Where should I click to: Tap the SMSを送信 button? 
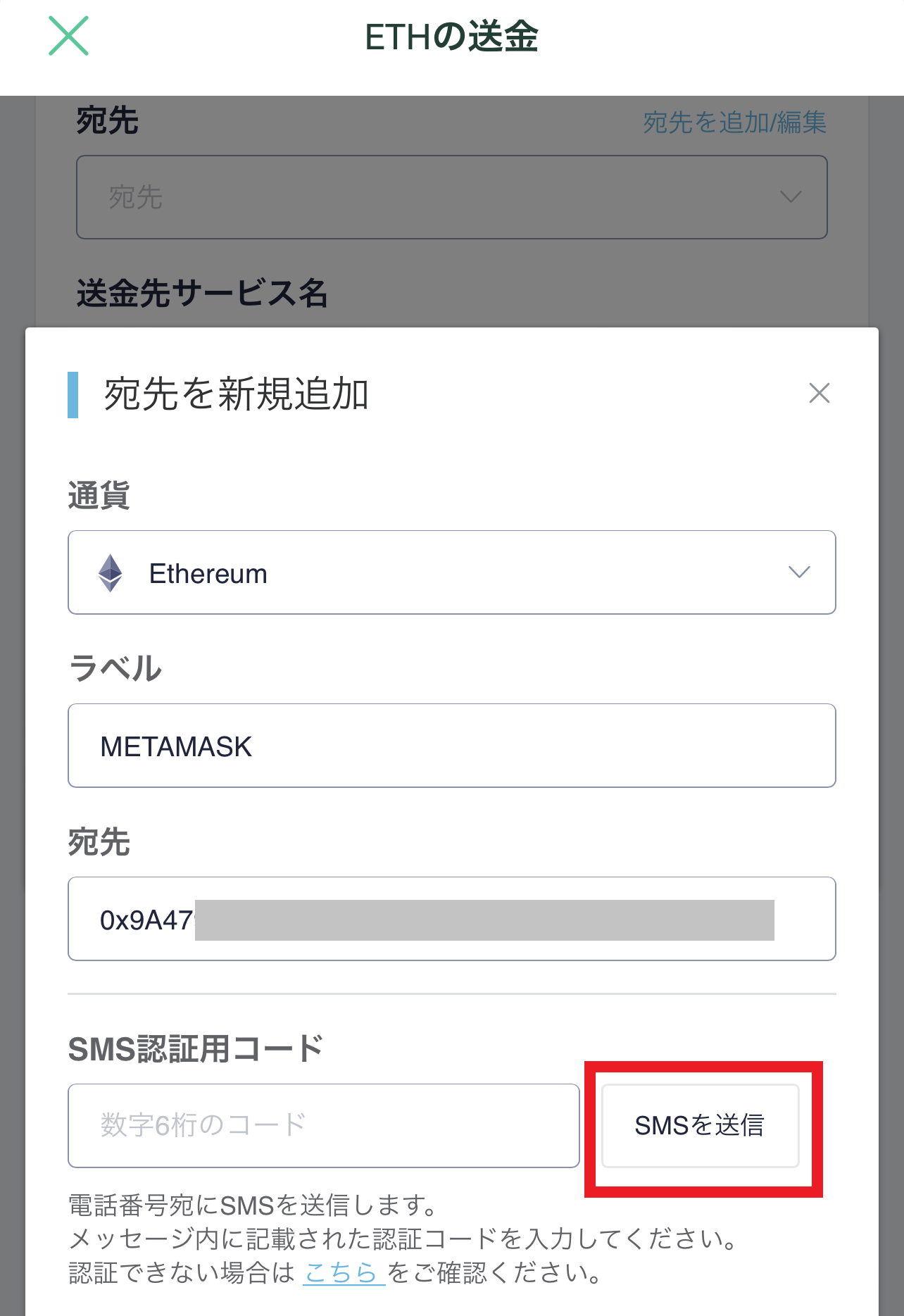click(701, 1126)
